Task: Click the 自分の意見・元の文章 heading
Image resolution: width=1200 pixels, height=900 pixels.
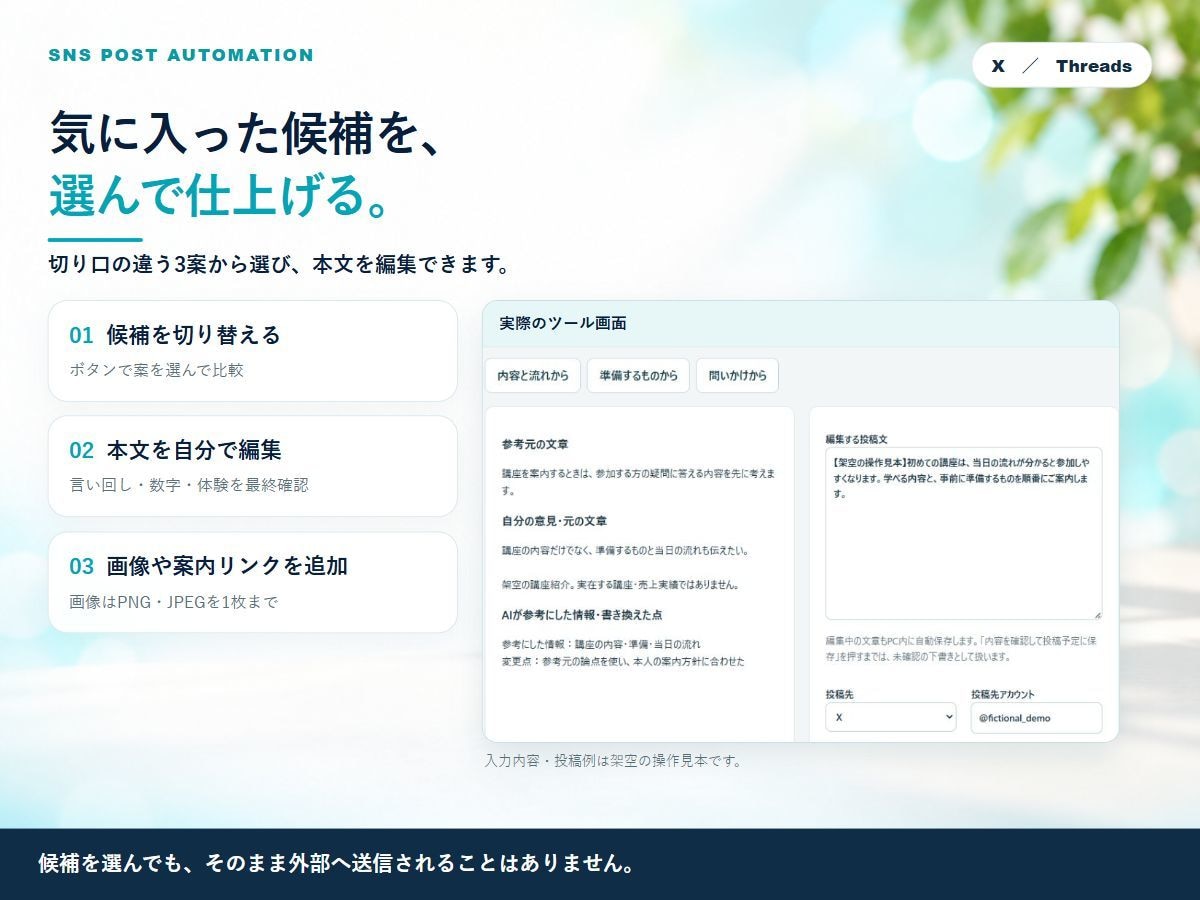Action: coord(554,521)
